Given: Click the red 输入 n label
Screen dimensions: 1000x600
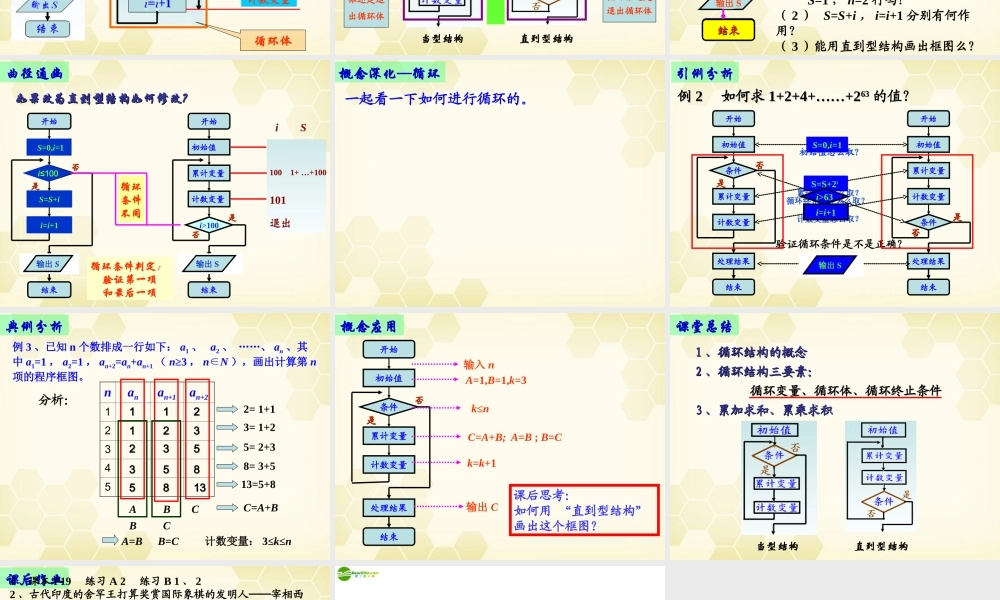Looking at the screenshot, I should coord(479,365).
